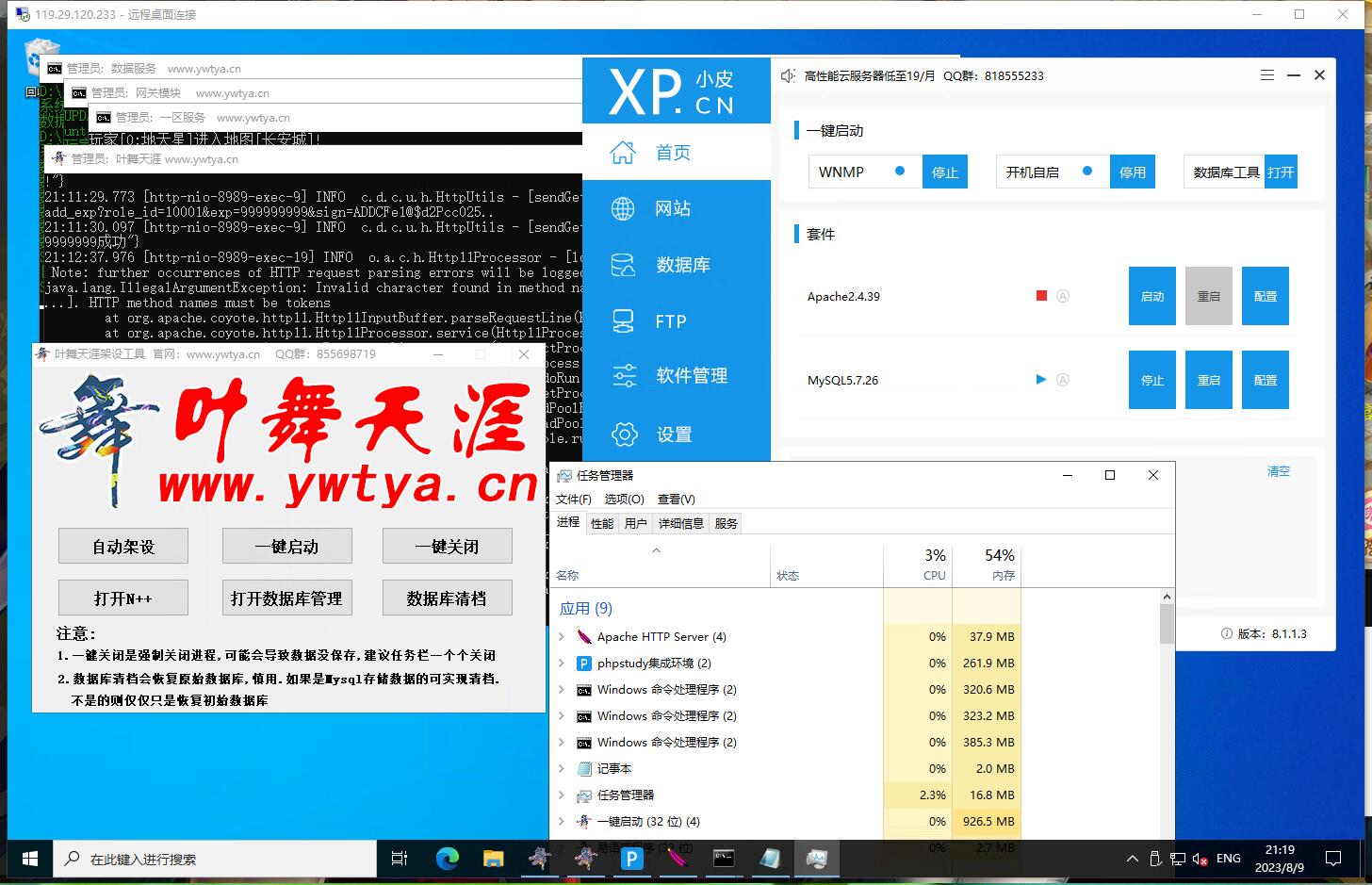The height and width of the screenshot is (885, 1372).
Task: Click the blue running arrow icon for MySQL5.7.26
Action: [1041, 380]
